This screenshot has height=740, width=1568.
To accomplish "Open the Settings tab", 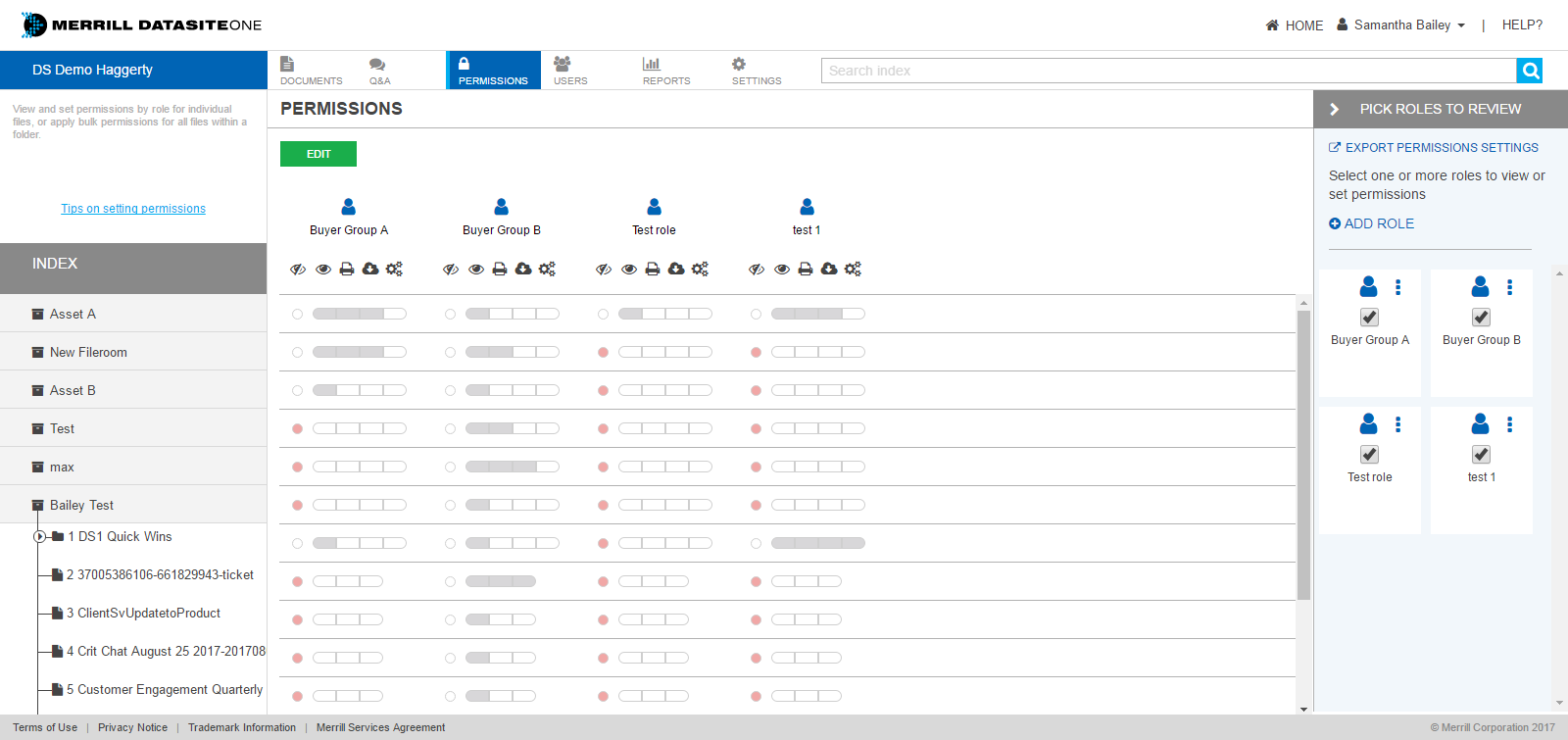I will pos(757,71).
